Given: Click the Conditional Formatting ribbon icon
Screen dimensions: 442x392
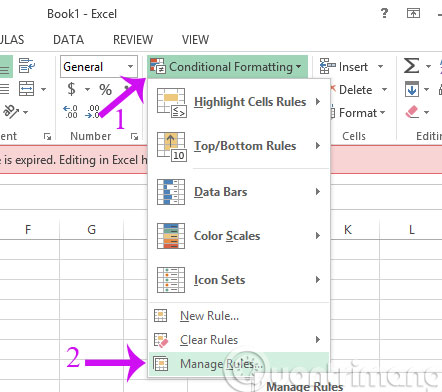Looking at the screenshot, I should click(x=157, y=66).
